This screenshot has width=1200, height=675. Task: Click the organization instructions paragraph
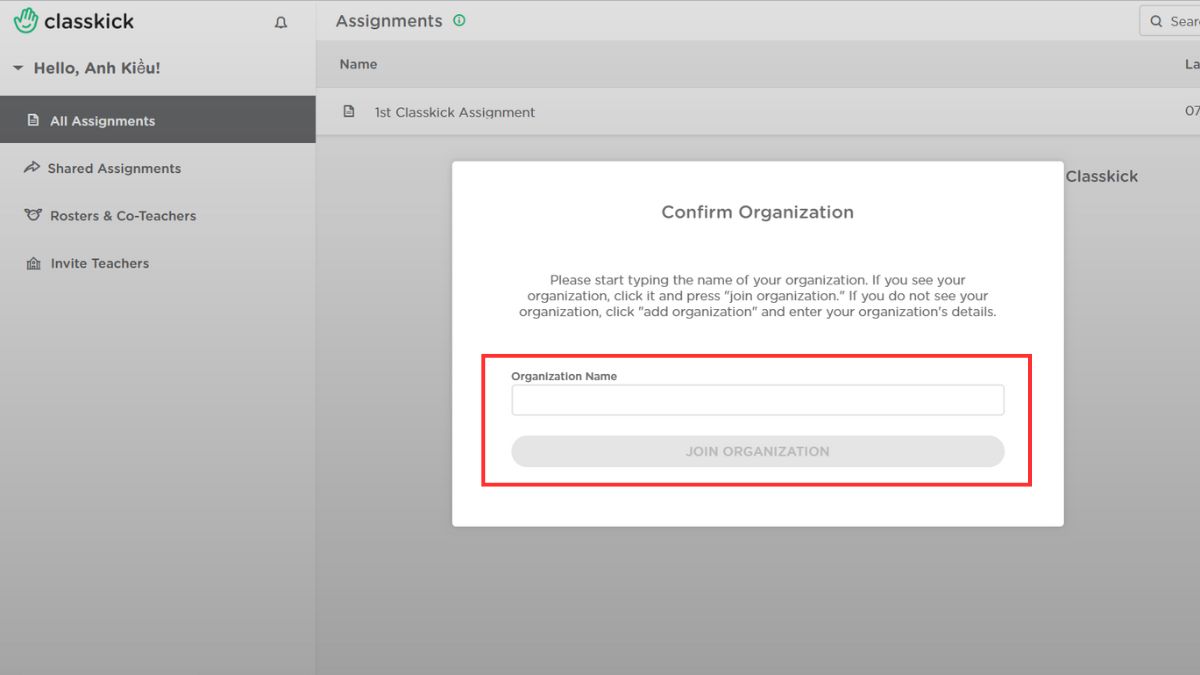tap(758, 296)
